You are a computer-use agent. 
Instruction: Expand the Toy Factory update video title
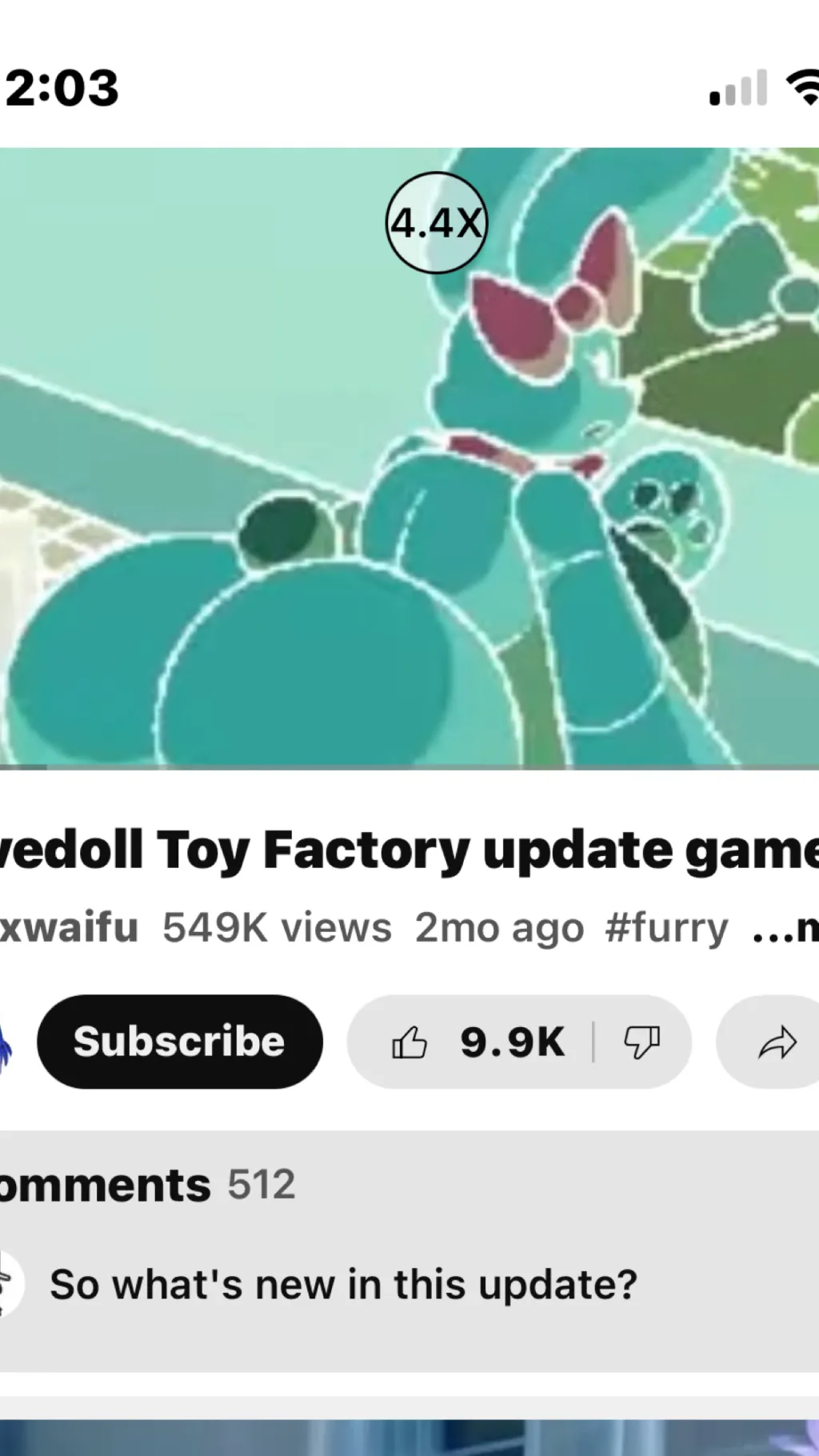(409, 850)
